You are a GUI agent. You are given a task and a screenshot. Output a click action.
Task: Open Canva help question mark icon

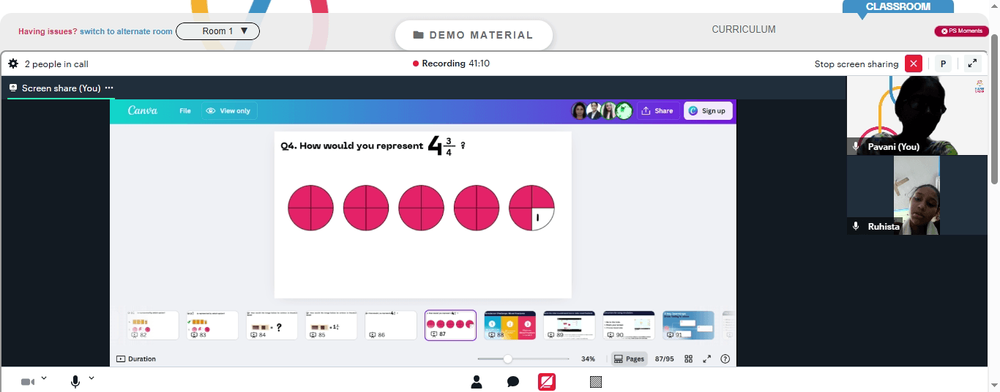point(724,359)
